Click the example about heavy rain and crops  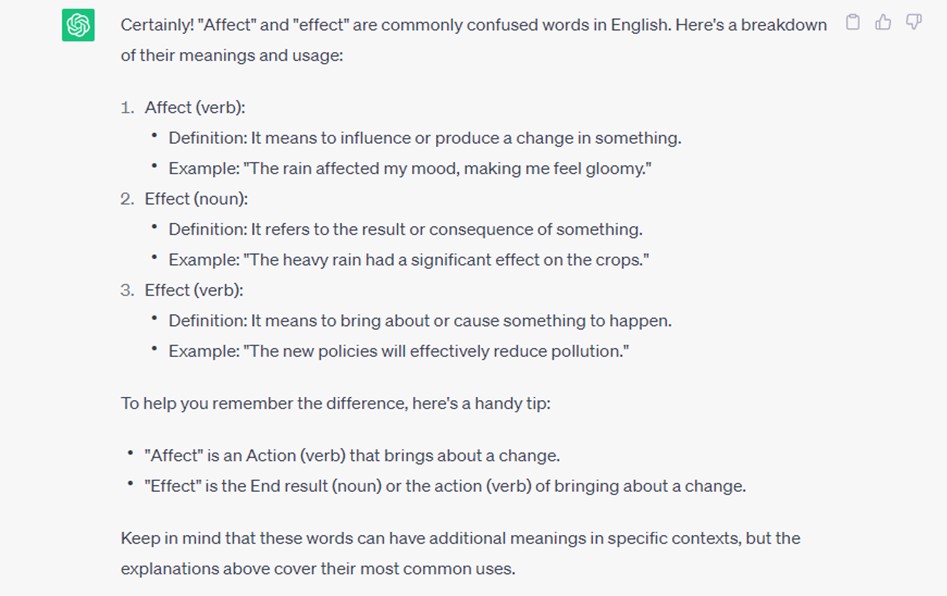[x=409, y=259]
